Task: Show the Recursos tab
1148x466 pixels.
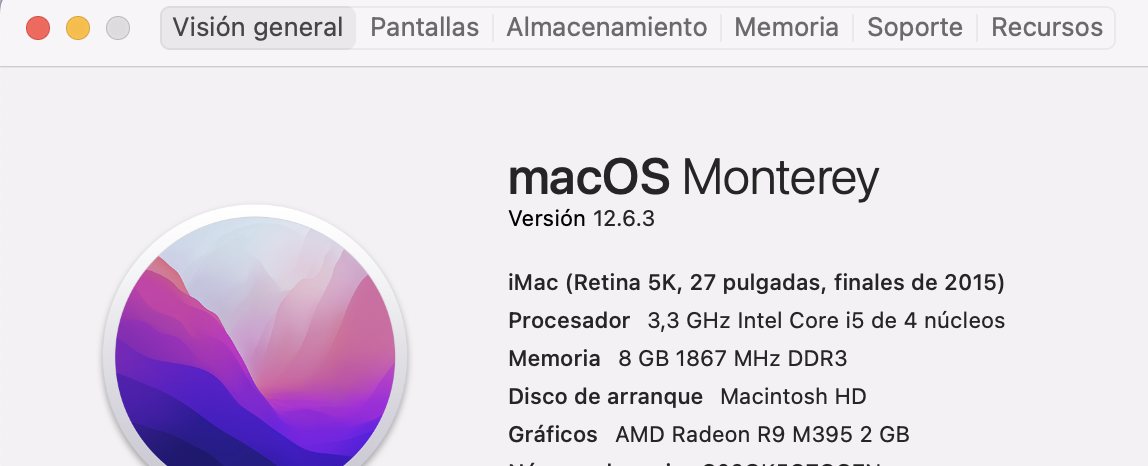Action: [1047, 28]
